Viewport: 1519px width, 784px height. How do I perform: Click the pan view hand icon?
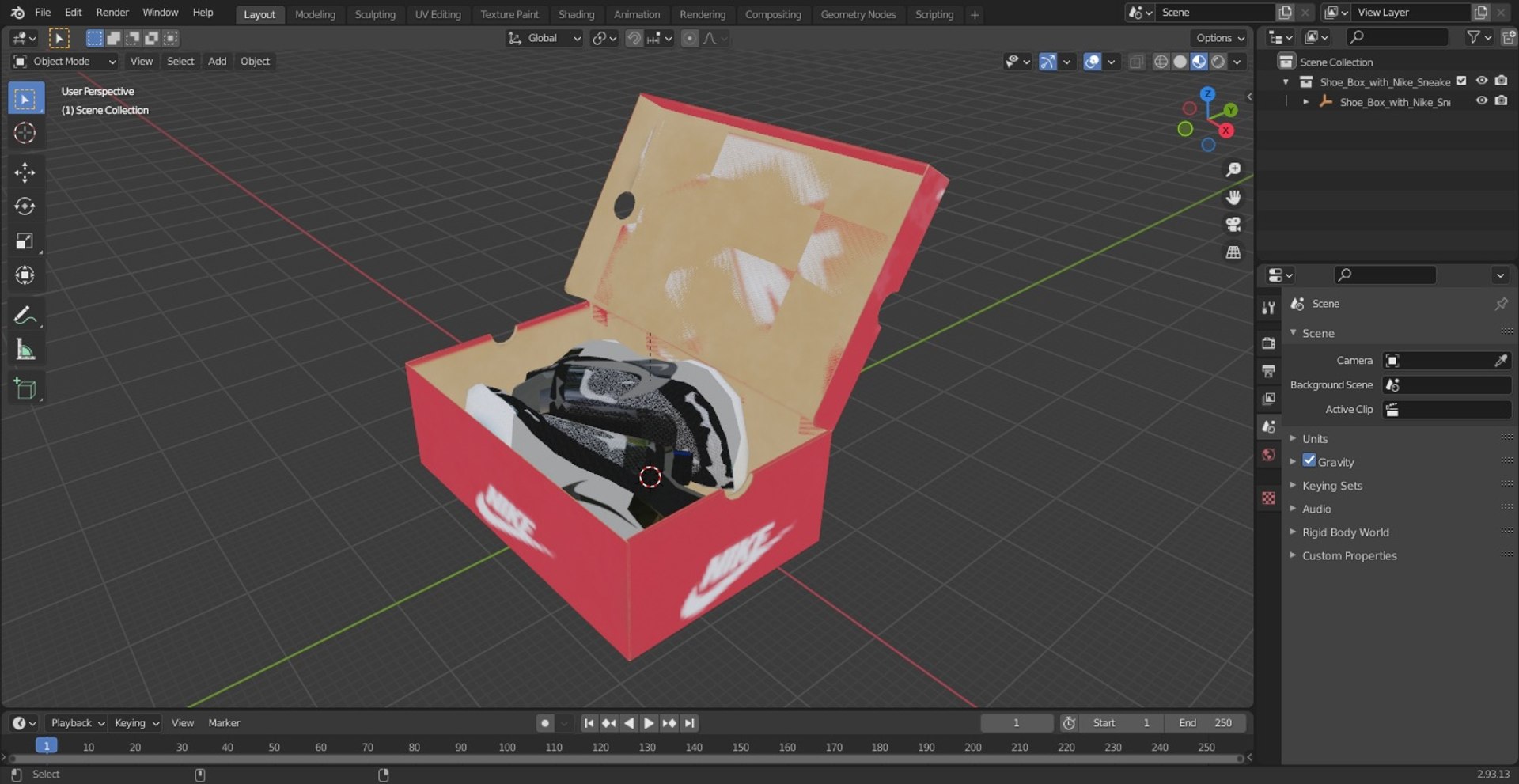tap(1233, 198)
